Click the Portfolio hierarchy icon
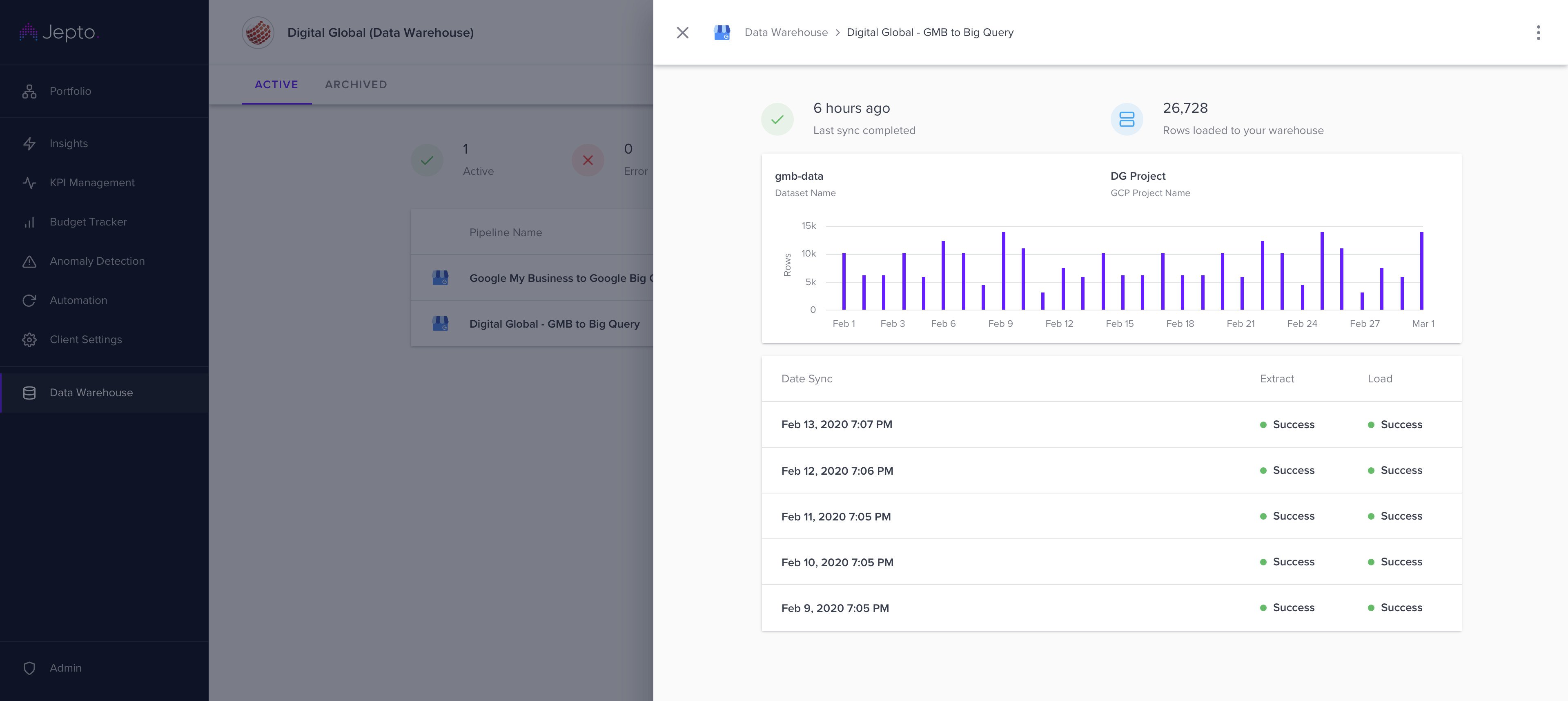The height and width of the screenshot is (701, 1568). click(x=29, y=92)
